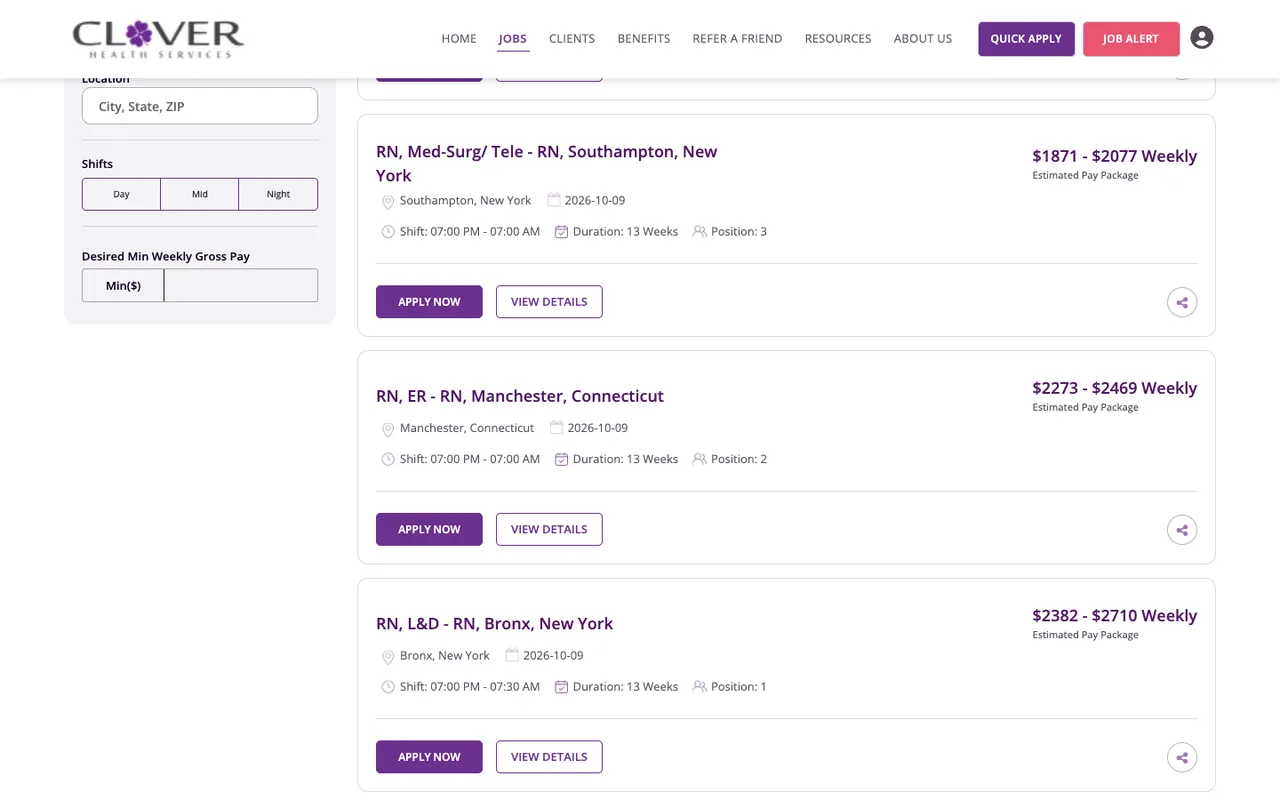Open the Clients page
Viewport: 1280px width, 800px height.
point(572,39)
